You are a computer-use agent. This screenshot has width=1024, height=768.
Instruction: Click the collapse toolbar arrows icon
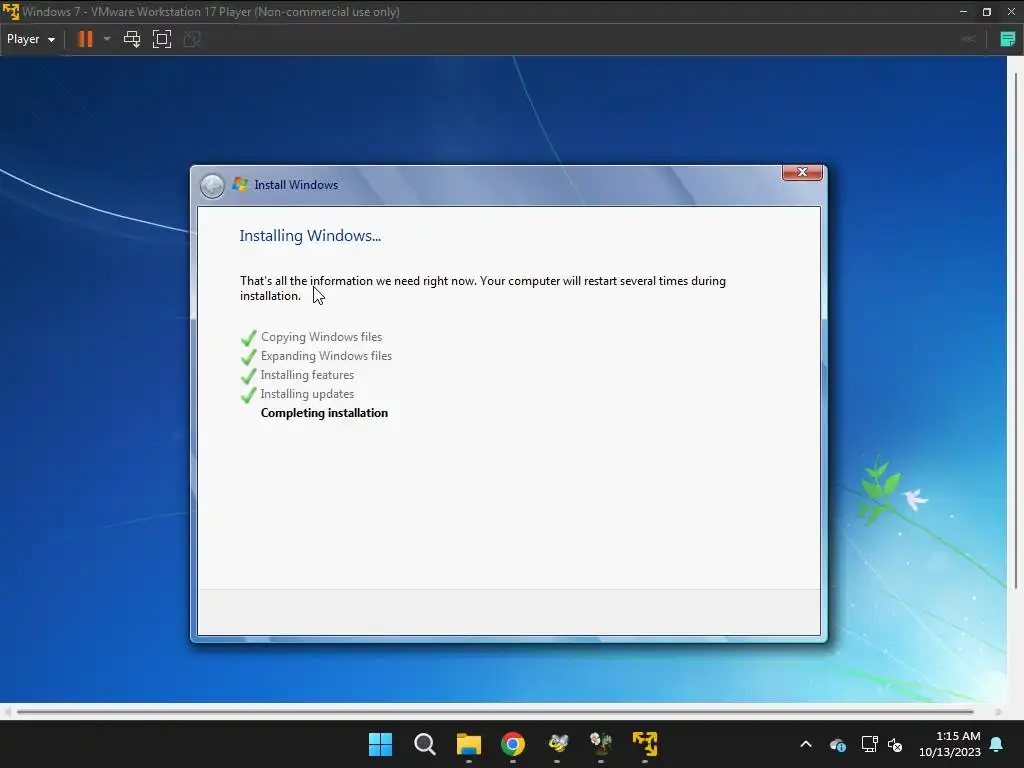[969, 39]
